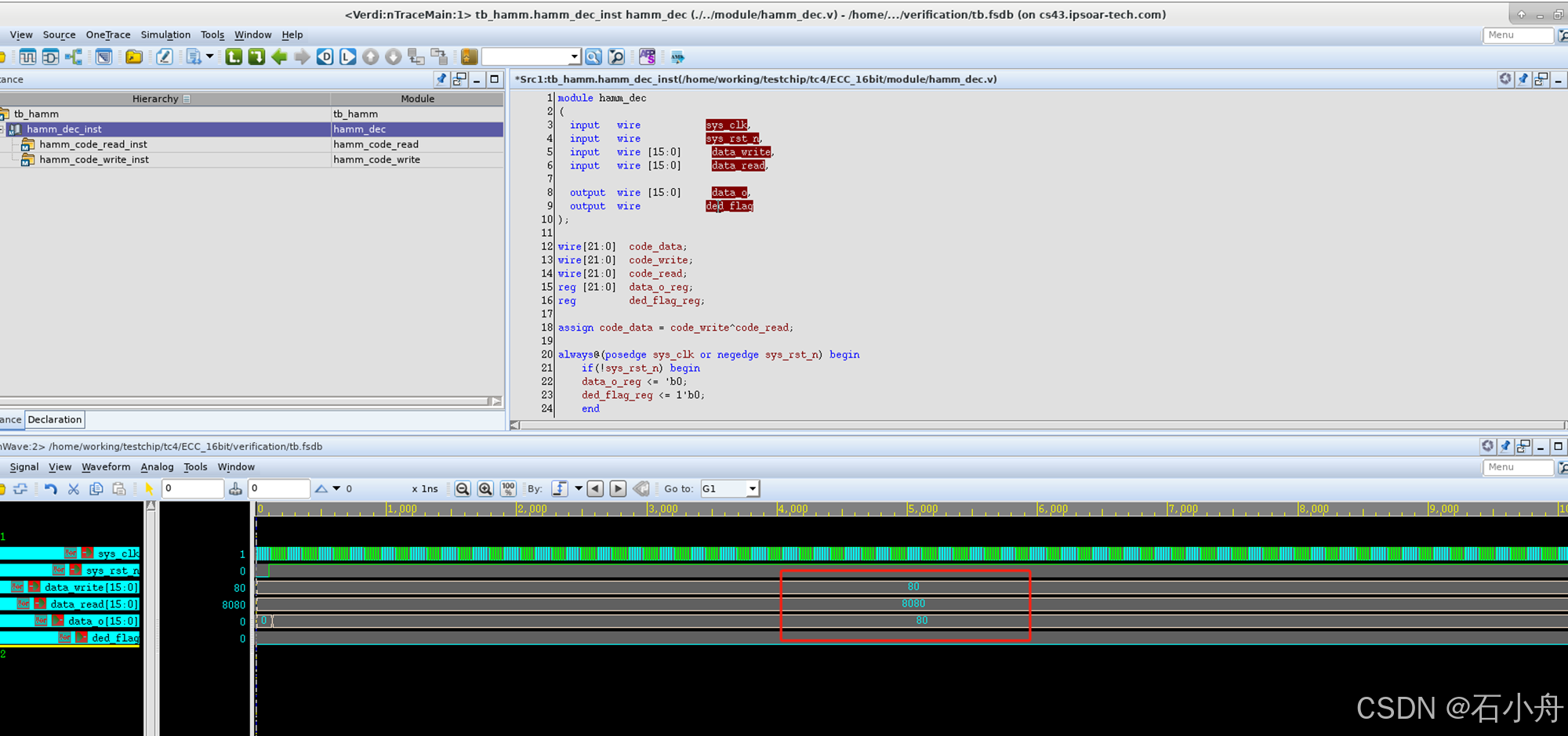Viewport: 1568px width, 736px height.
Task: Click the blue L load icon
Action: (x=347, y=56)
